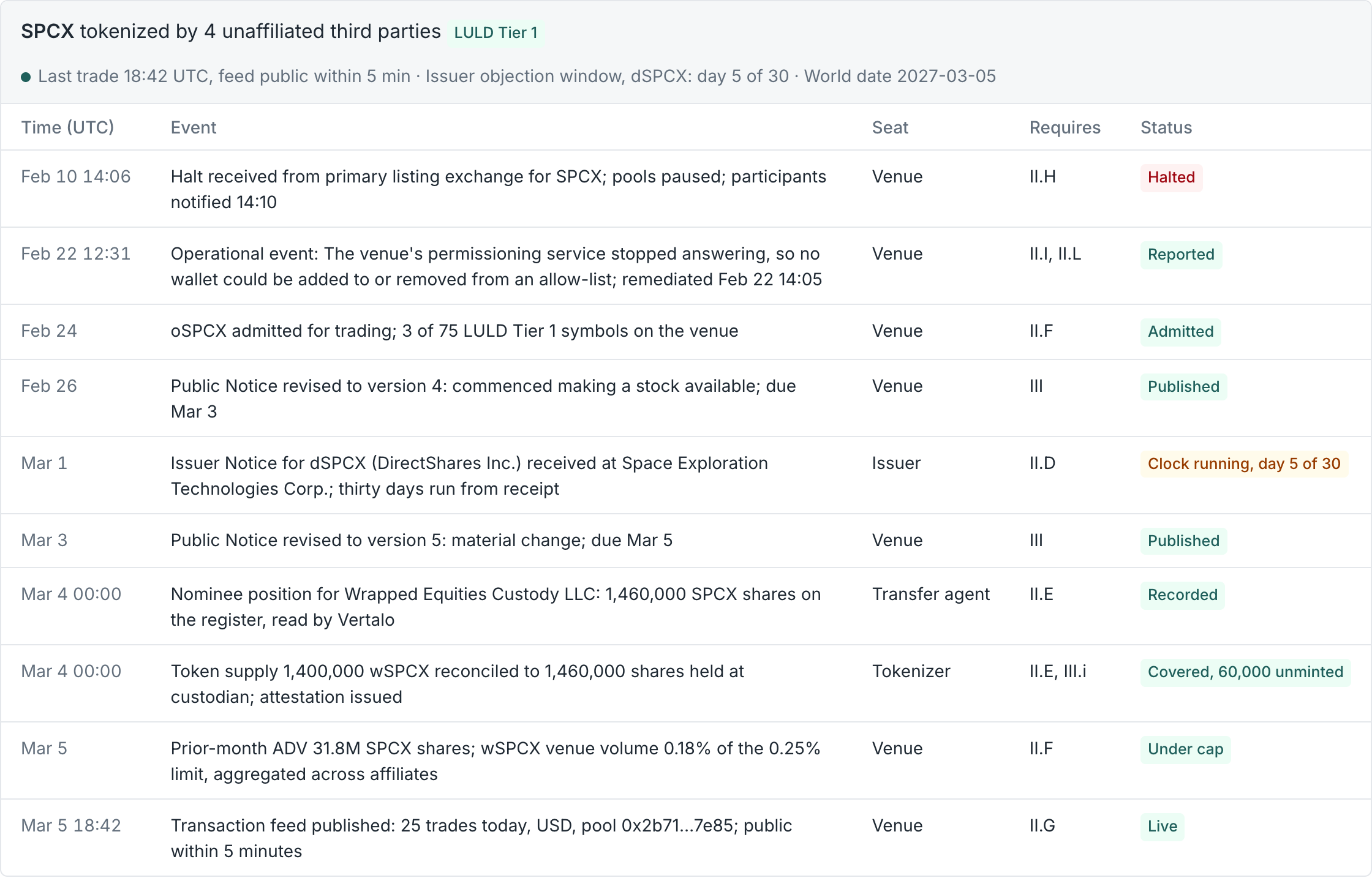The image size is (1372, 878).
Task: Click the Recorded status badge
Action: (1182, 595)
